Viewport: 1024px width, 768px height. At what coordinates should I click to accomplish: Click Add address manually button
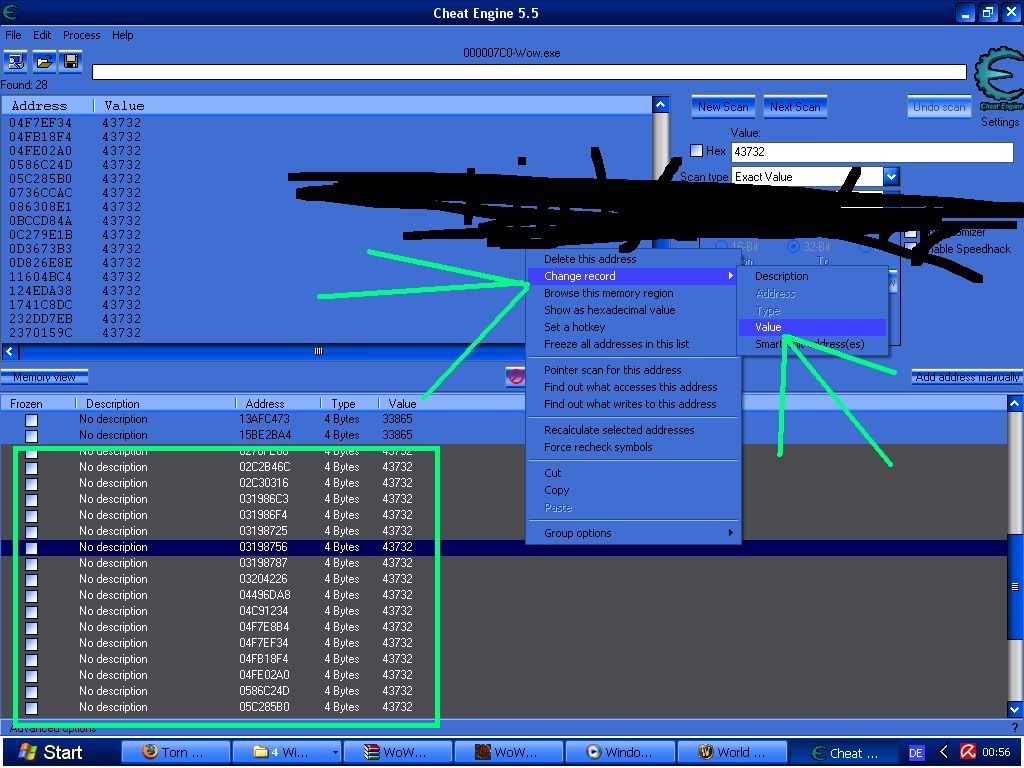tap(967, 377)
